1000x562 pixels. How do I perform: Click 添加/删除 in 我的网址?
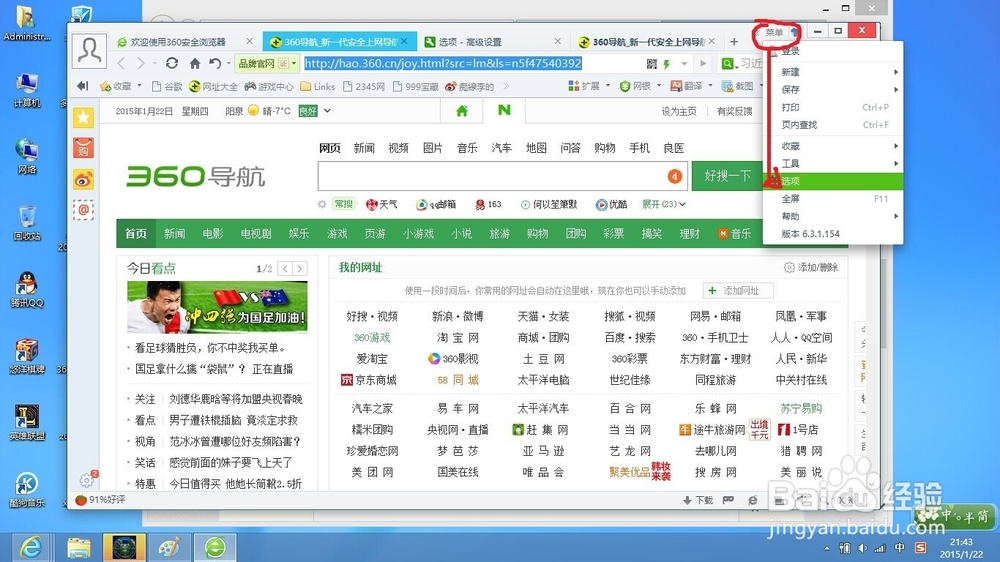coord(811,267)
